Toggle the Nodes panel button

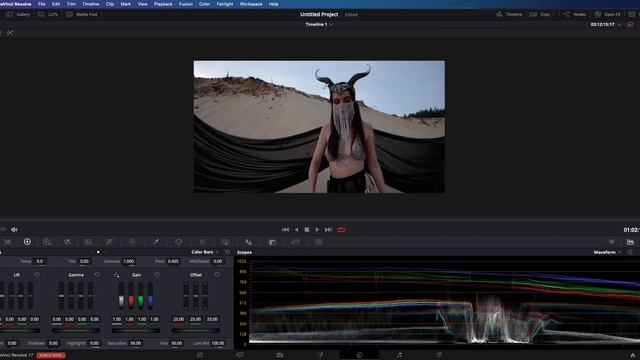point(574,14)
